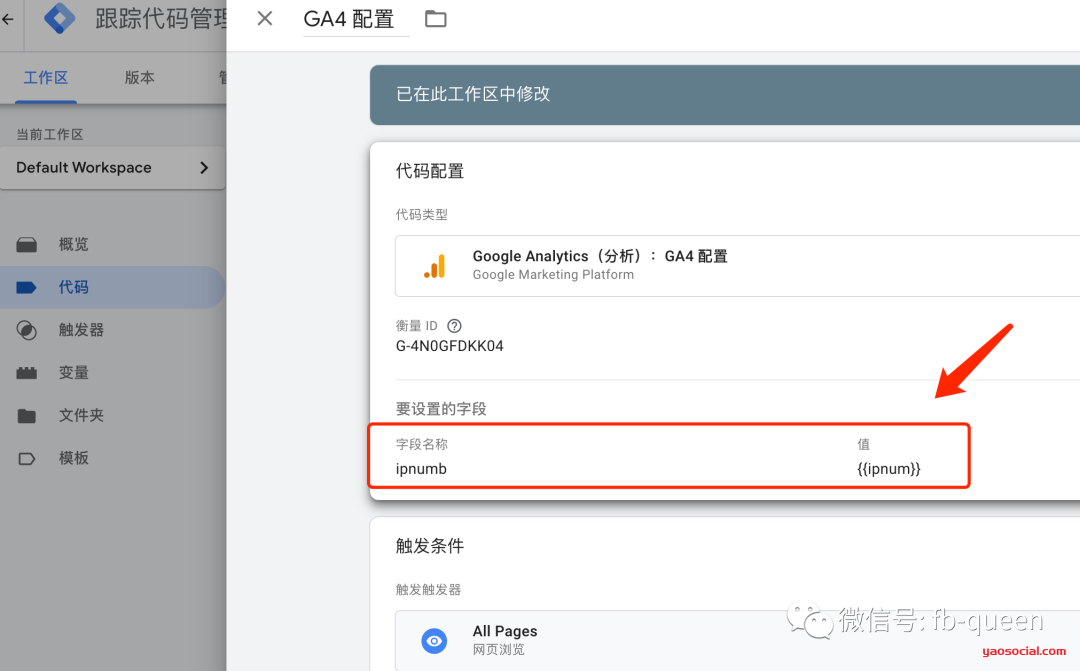
Task: Switch to the 工作区 tab
Action: click(x=44, y=77)
